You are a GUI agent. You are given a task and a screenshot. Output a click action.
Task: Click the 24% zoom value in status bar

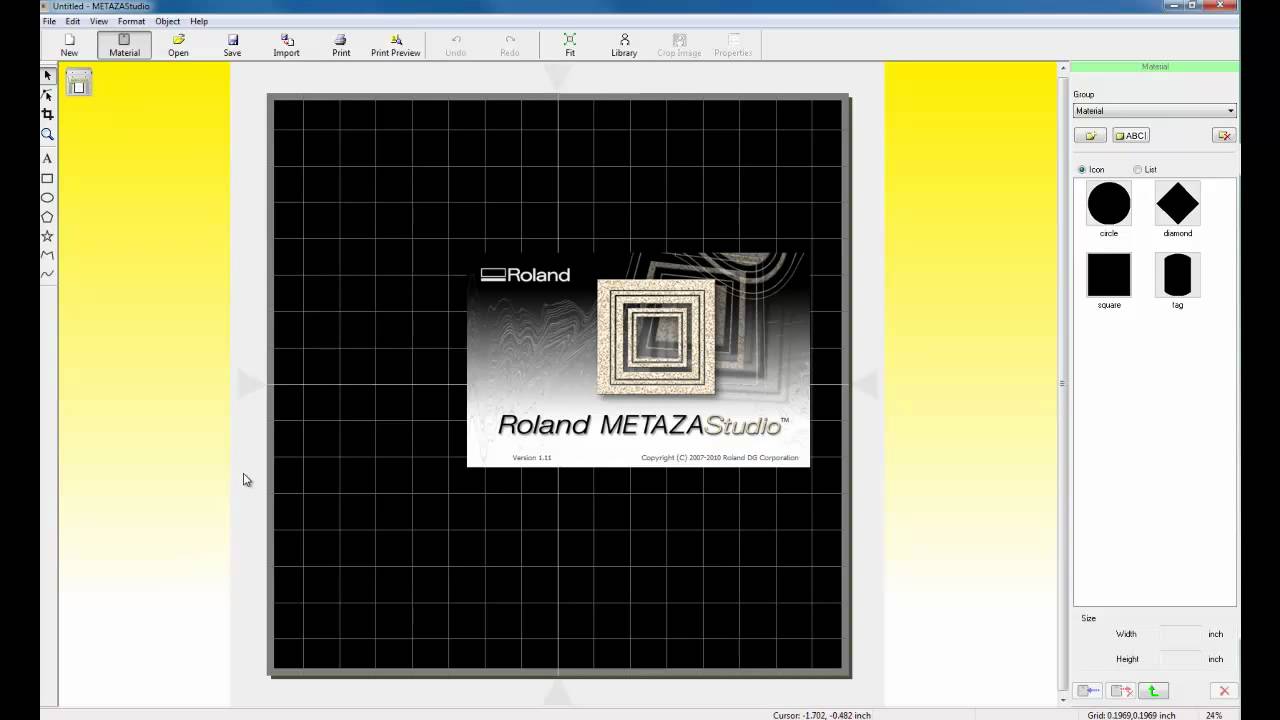point(1214,715)
